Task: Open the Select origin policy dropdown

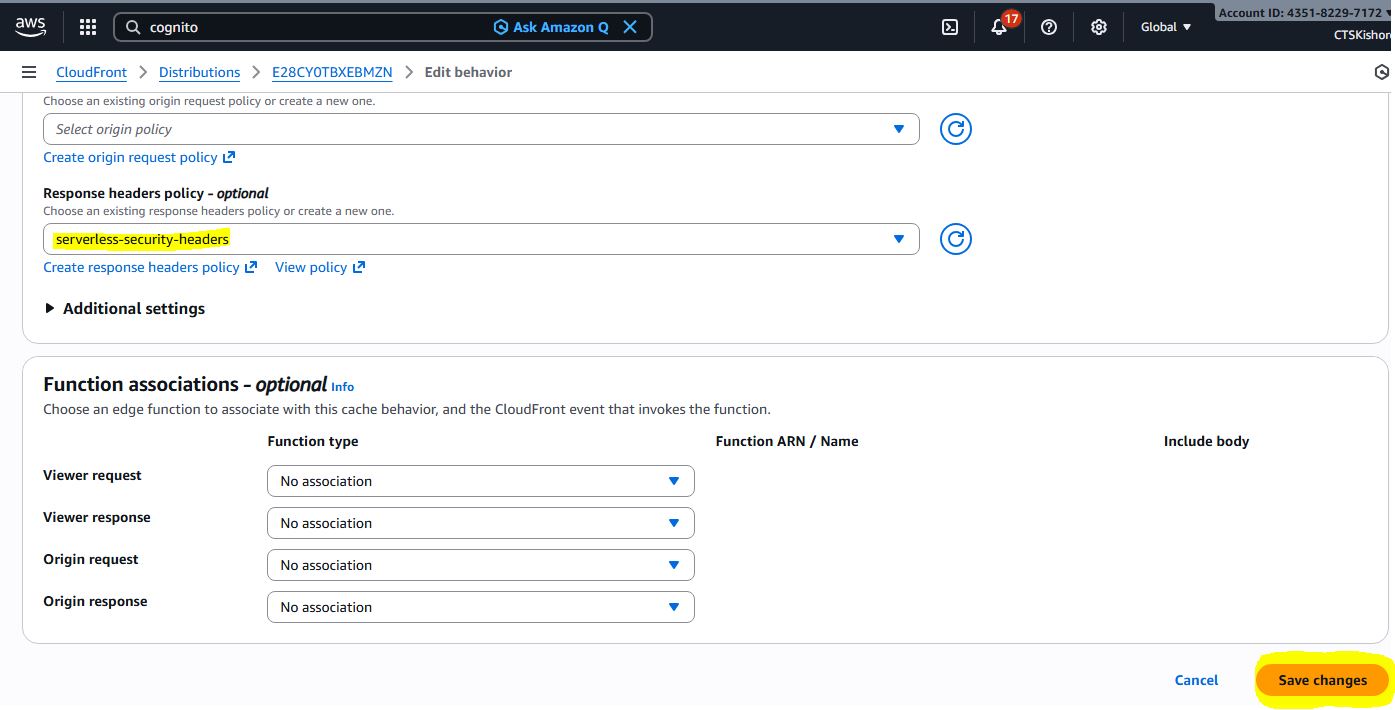Action: [x=480, y=129]
